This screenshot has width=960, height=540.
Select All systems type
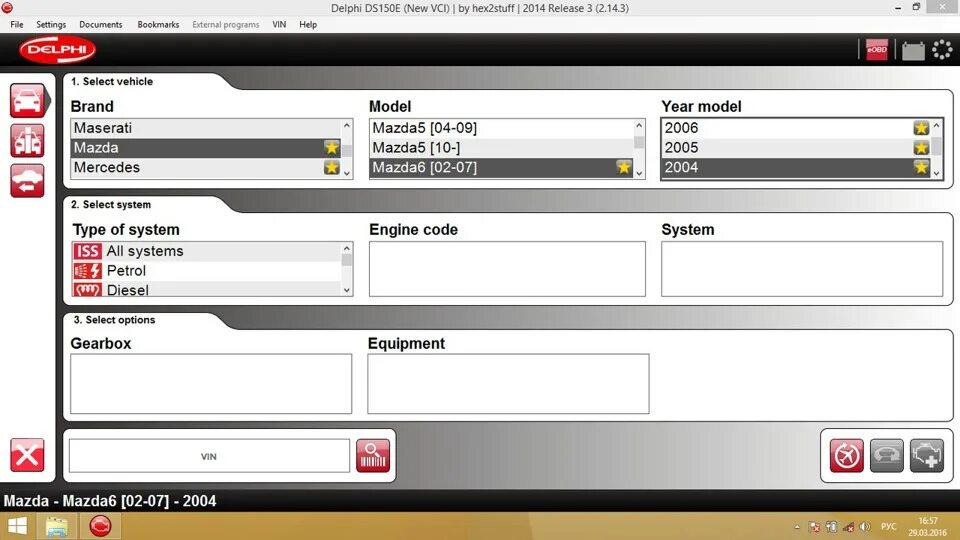[x=206, y=251]
